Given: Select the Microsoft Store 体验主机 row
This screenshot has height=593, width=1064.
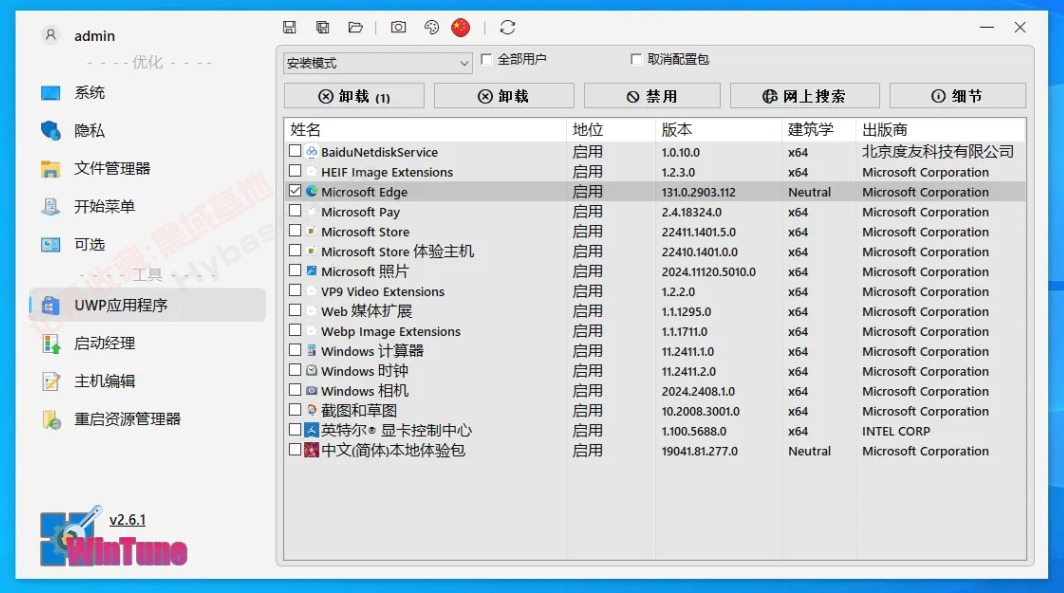Looking at the screenshot, I should [x=655, y=252].
